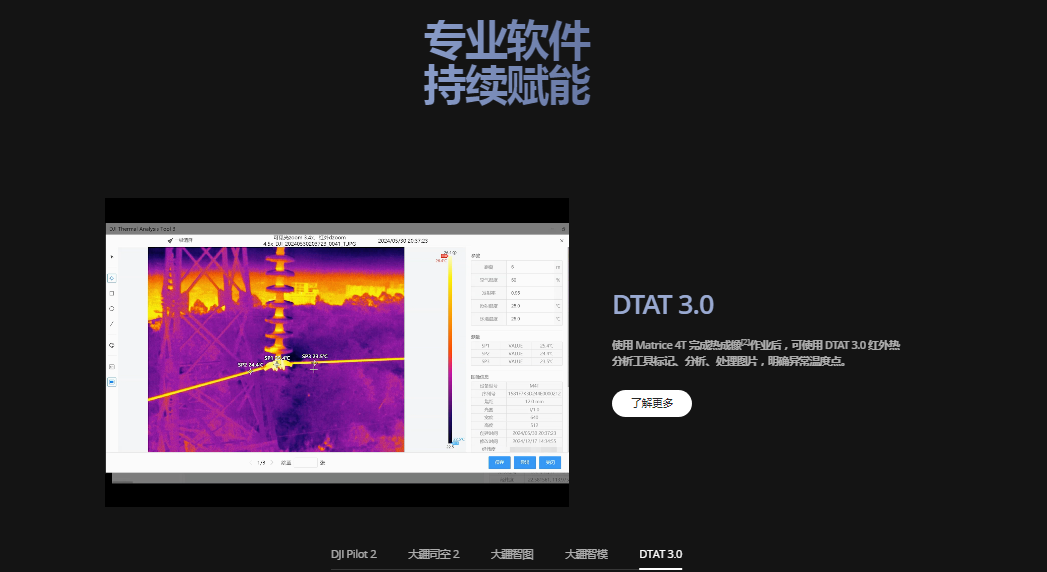Adjust the temperature color bar upper handle
This screenshot has width=1047, height=572.
pyautogui.click(x=442, y=257)
